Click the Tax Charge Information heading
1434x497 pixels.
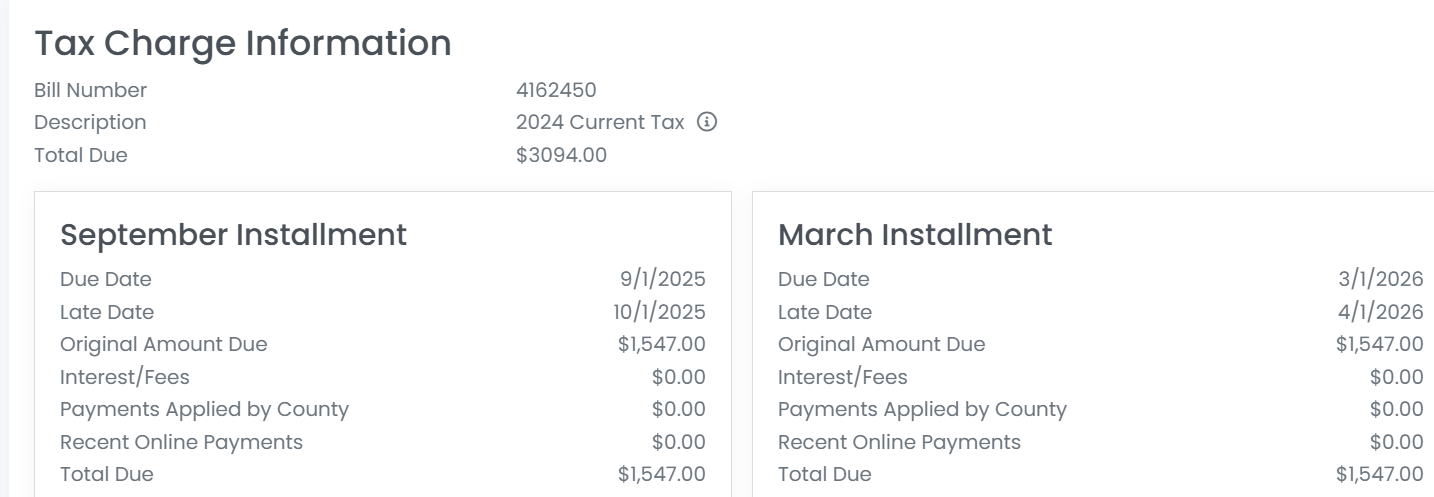click(243, 43)
